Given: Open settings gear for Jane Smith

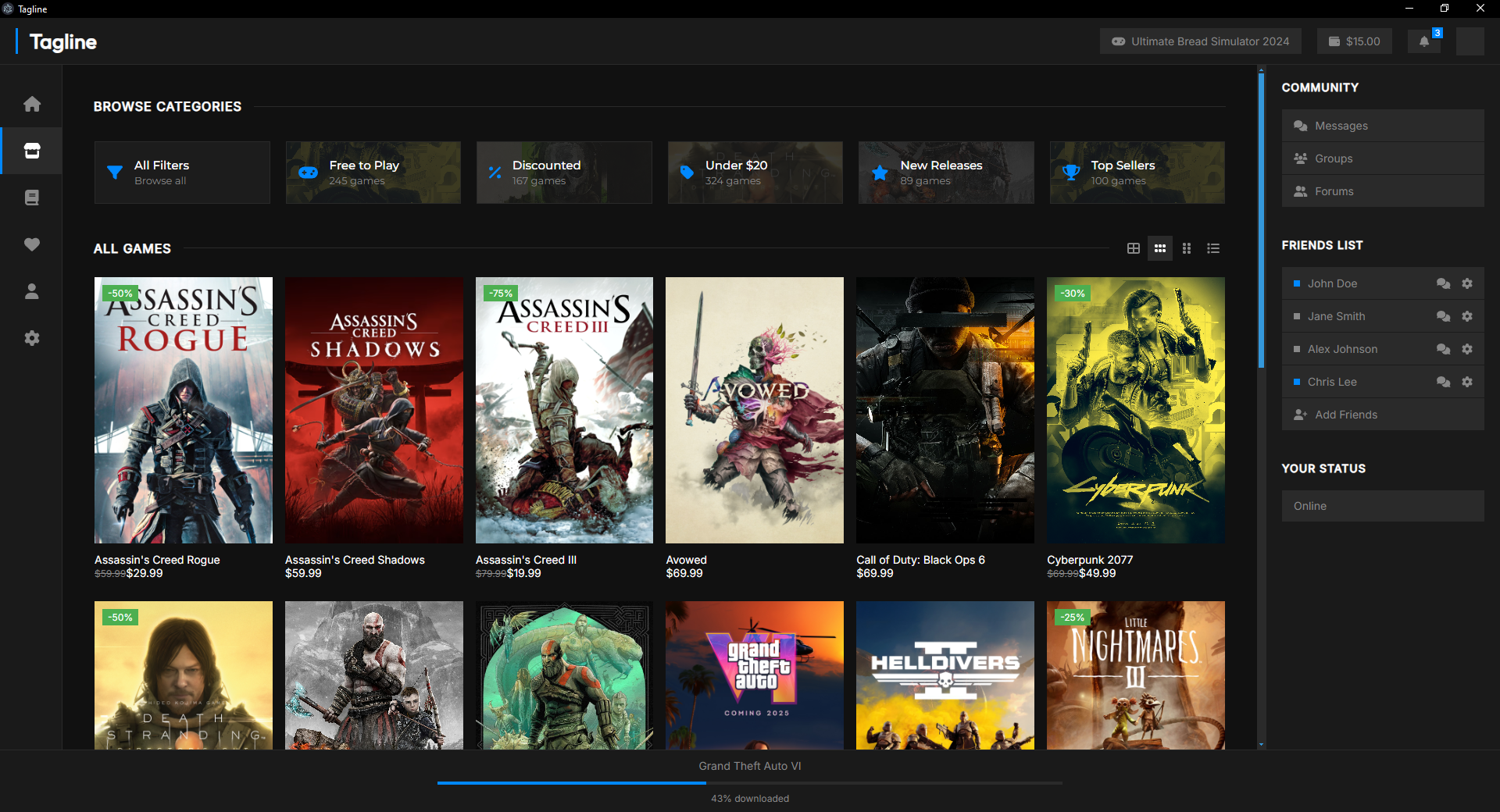Looking at the screenshot, I should pyautogui.click(x=1467, y=316).
